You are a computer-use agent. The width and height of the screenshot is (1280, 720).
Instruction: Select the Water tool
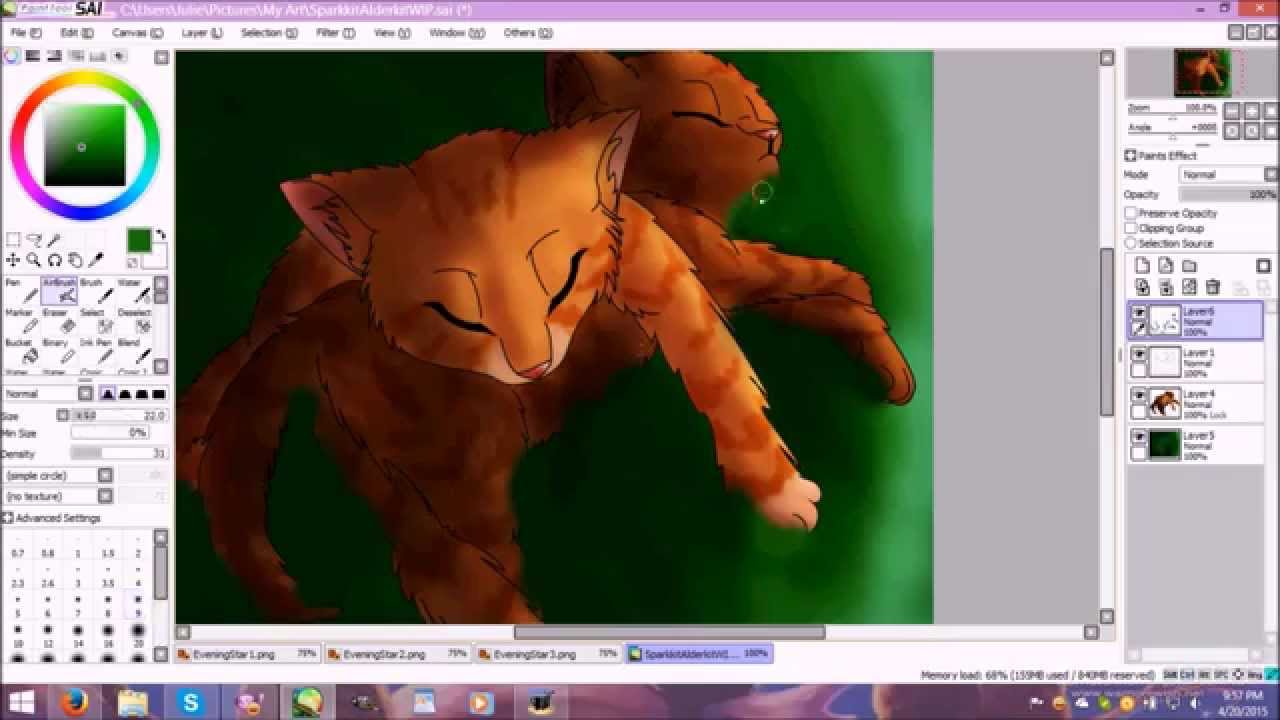pos(134,291)
